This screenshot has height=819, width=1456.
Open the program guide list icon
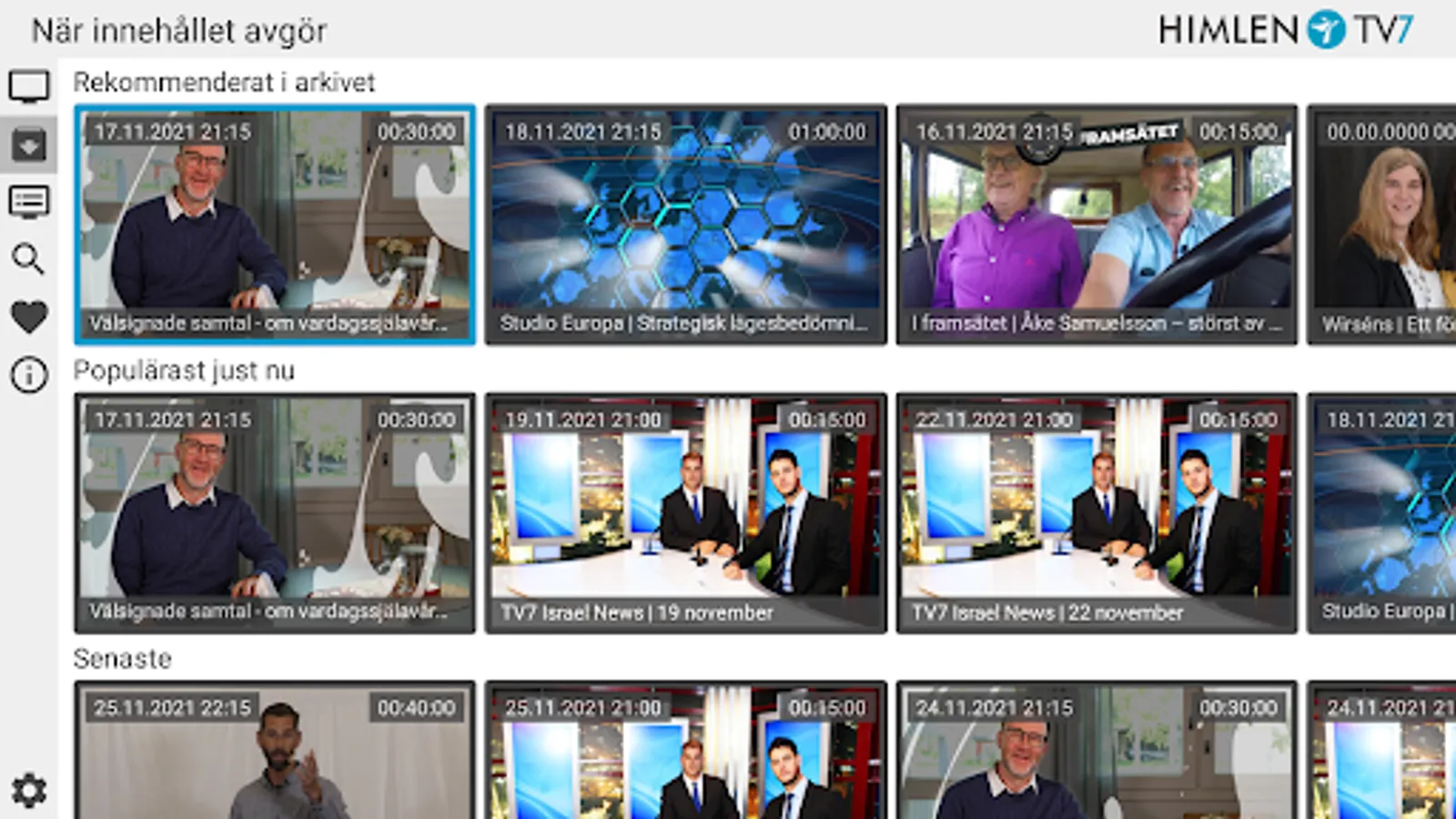point(28,201)
